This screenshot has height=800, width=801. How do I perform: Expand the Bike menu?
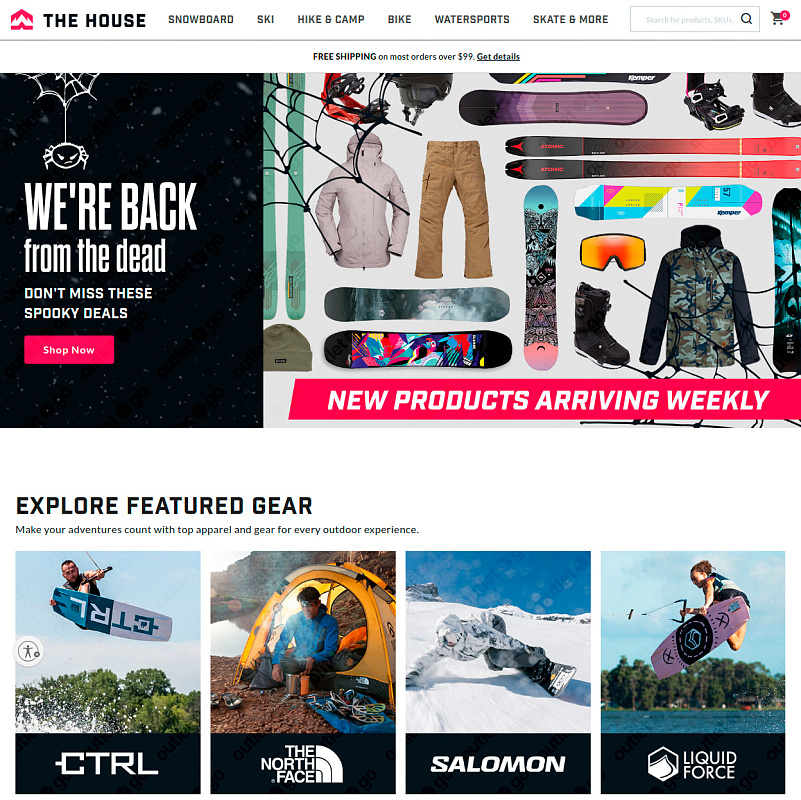399,19
